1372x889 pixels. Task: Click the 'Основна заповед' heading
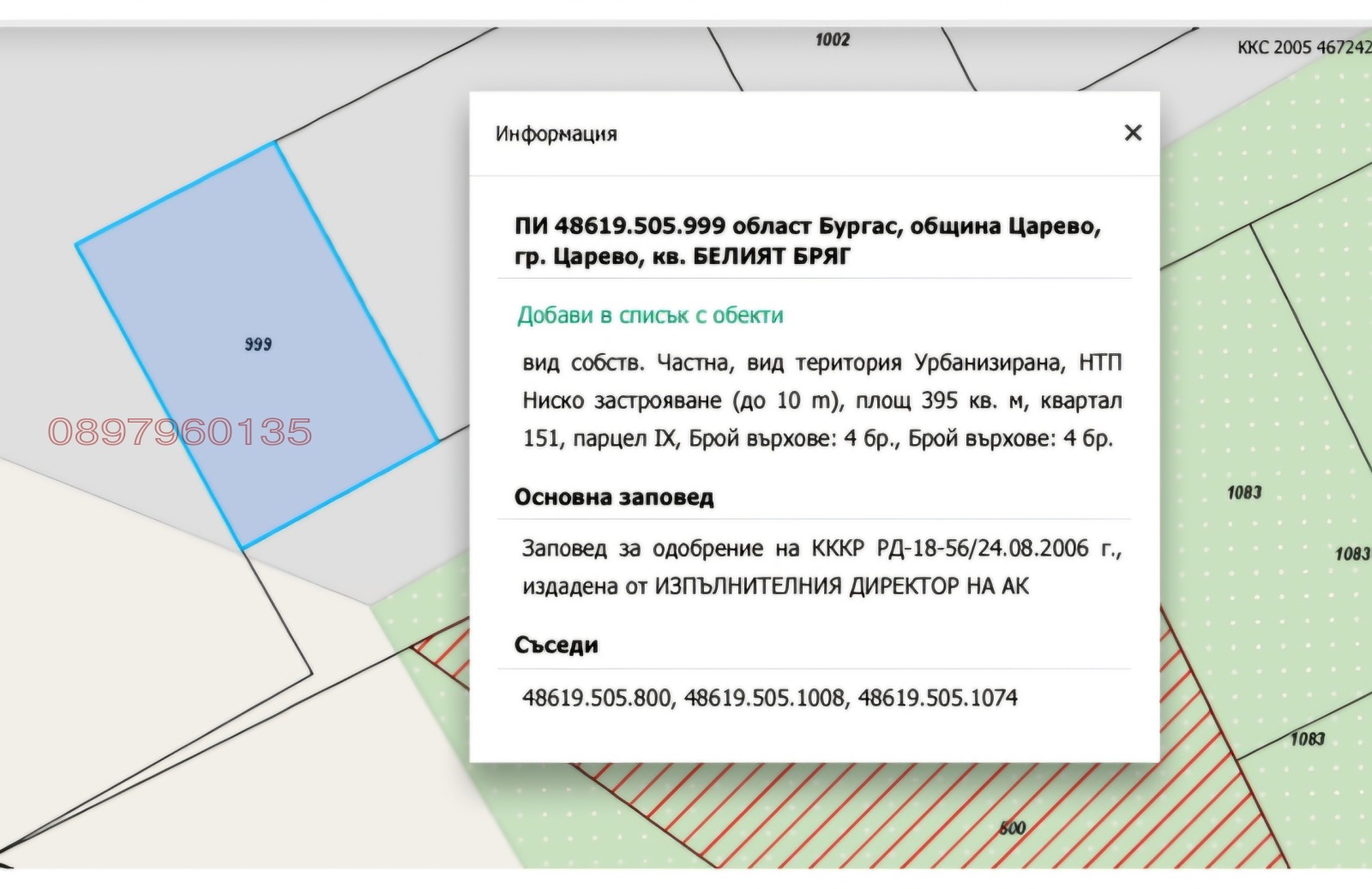click(614, 497)
